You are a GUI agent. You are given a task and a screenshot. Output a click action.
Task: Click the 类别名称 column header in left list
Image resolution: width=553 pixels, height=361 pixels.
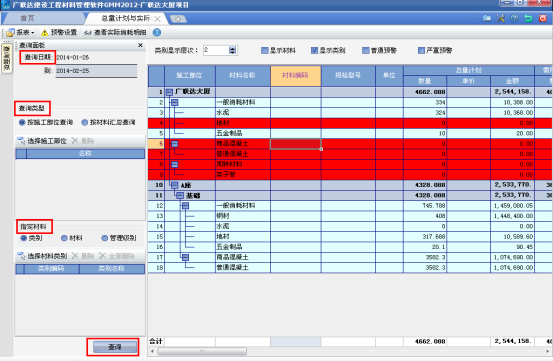[x=112, y=268]
